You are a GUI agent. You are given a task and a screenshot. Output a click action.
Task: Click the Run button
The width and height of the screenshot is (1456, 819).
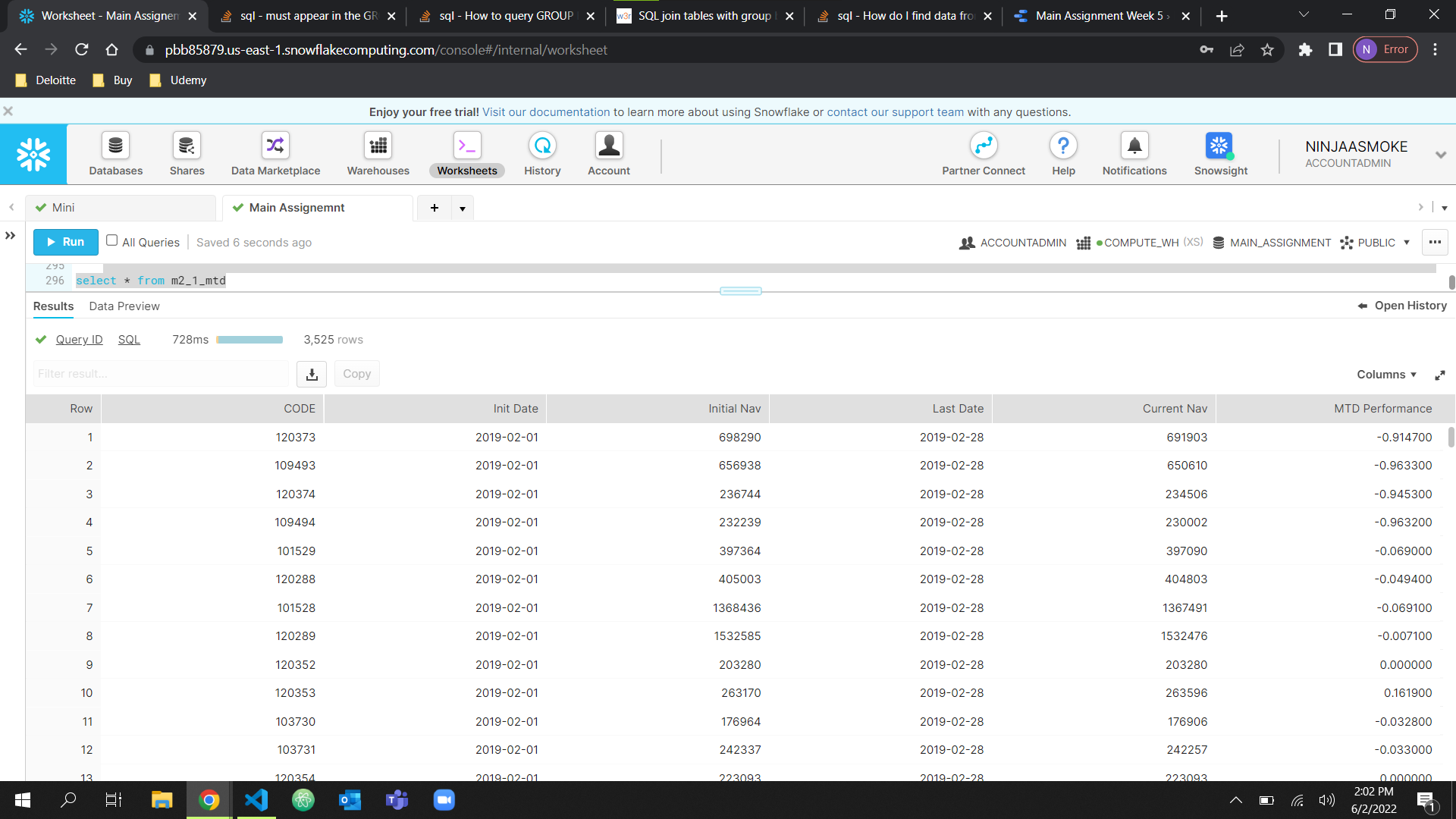65,242
